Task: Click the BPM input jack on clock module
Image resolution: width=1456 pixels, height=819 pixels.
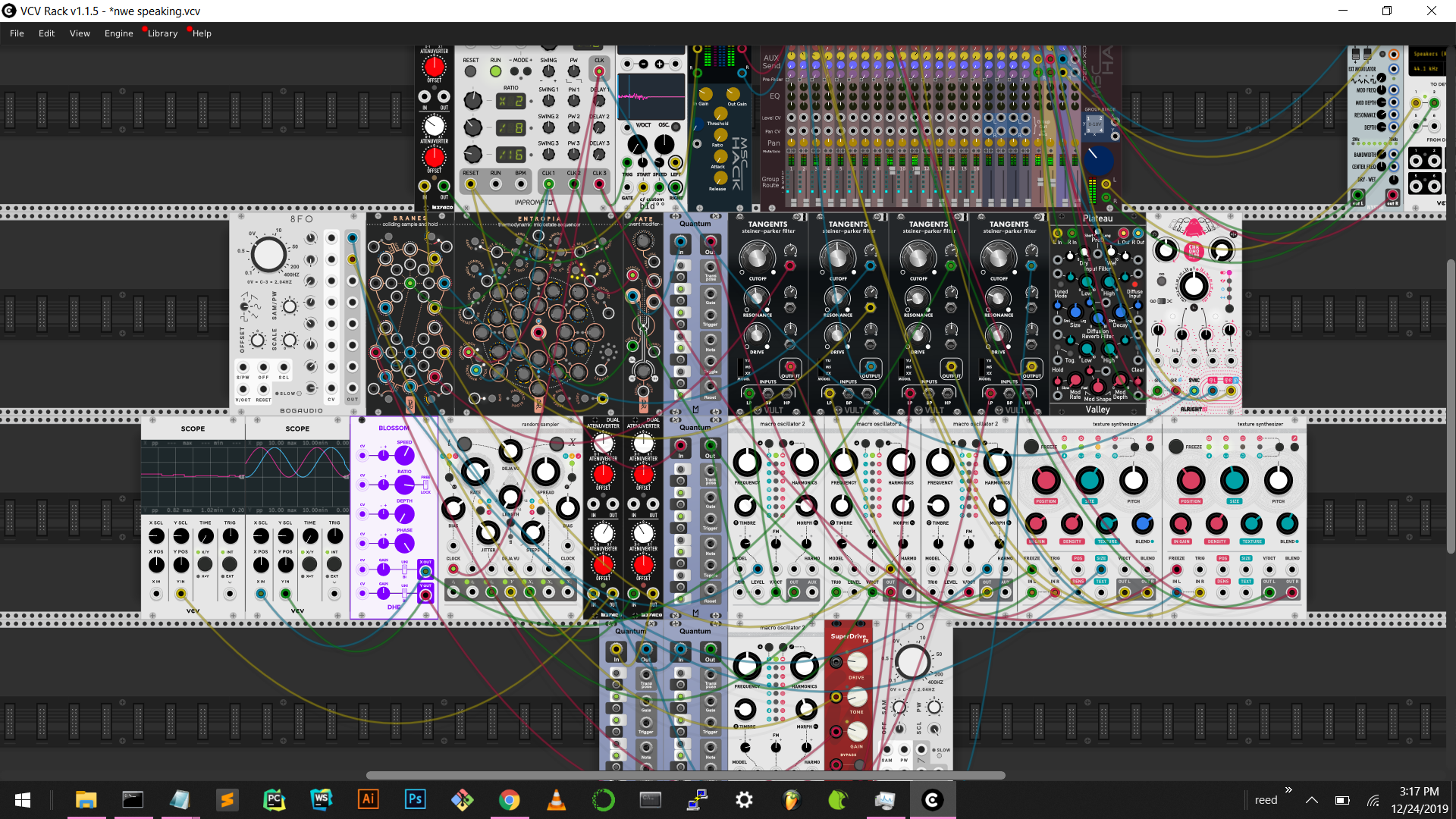Action: click(x=521, y=184)
